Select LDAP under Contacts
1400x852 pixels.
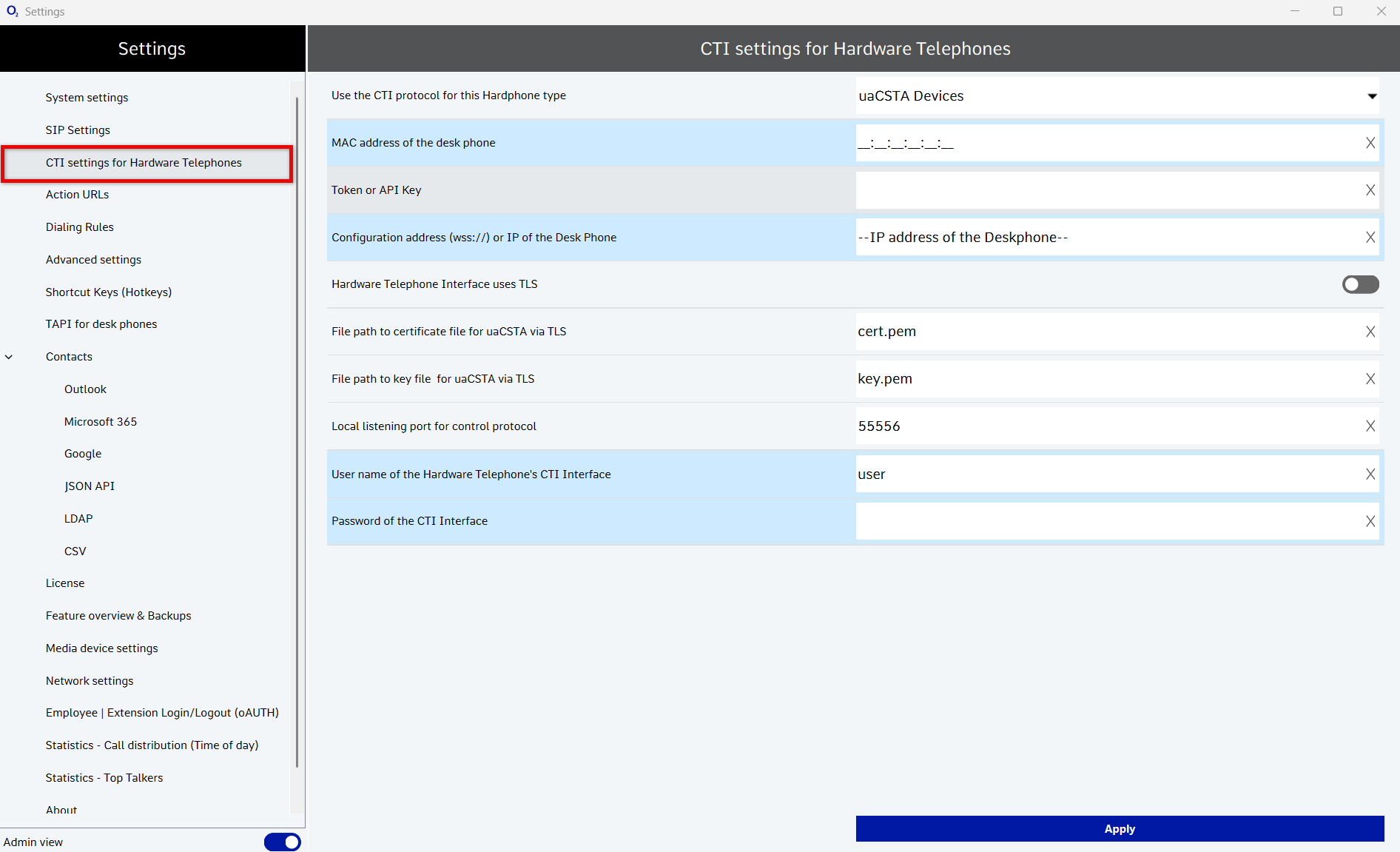click(78, 519)
